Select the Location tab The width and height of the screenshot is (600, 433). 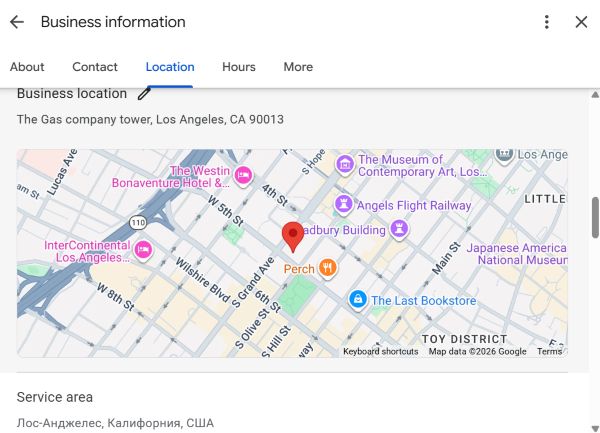170,67
